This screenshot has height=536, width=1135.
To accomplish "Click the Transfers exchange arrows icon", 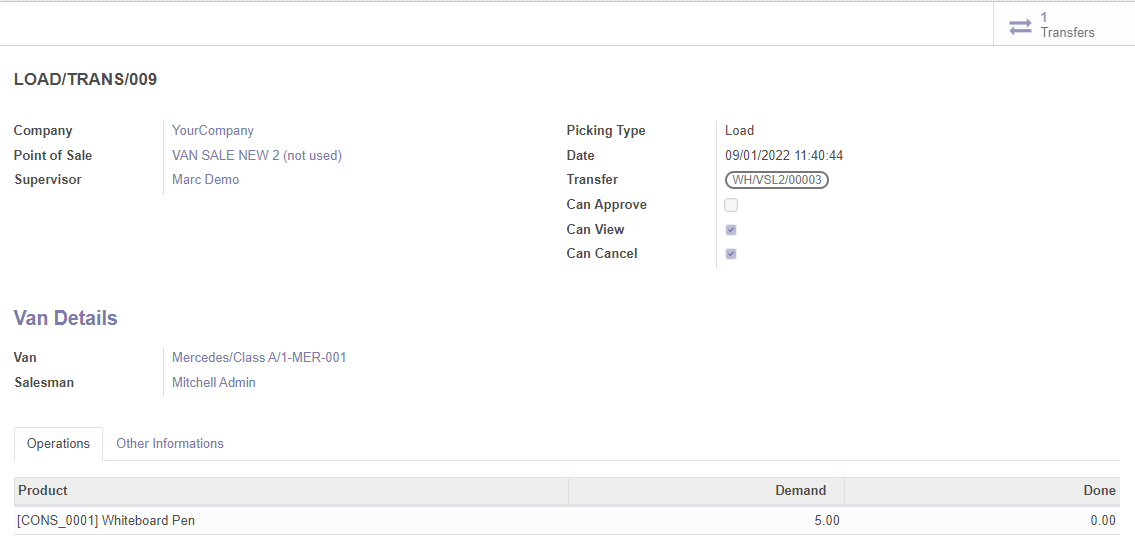I will [1020, 27].
